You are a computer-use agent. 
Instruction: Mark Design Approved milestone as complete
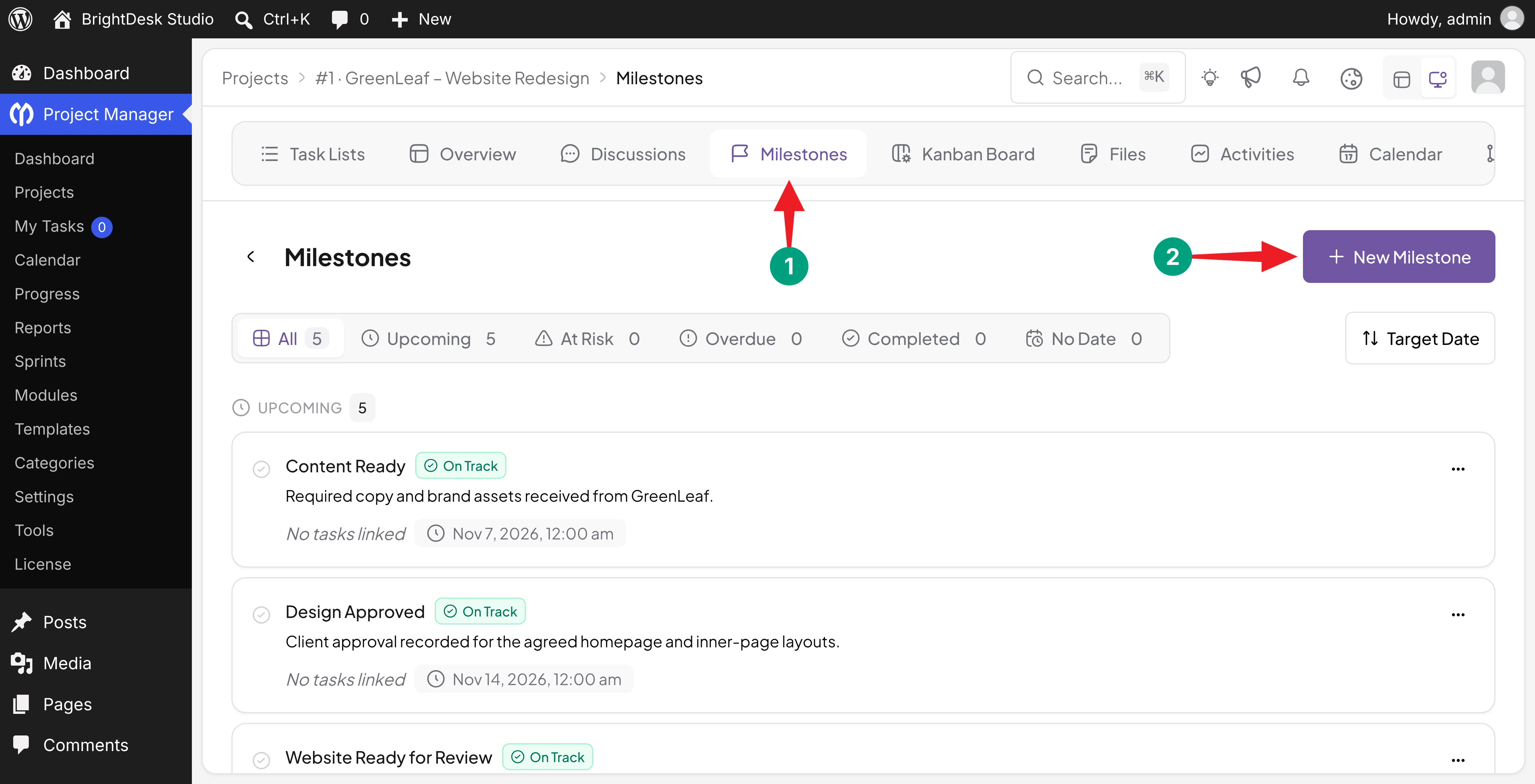click(x=261, y=614)
